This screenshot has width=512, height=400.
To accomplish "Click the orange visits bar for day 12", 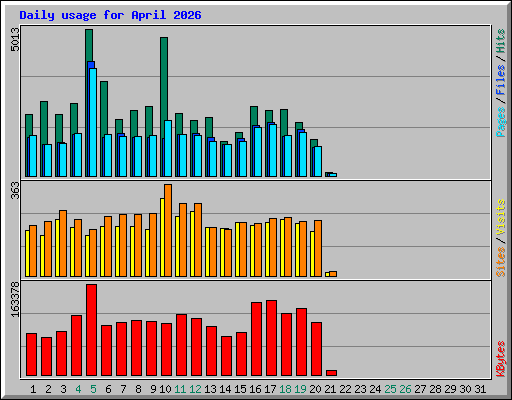I will click(198, 240).
